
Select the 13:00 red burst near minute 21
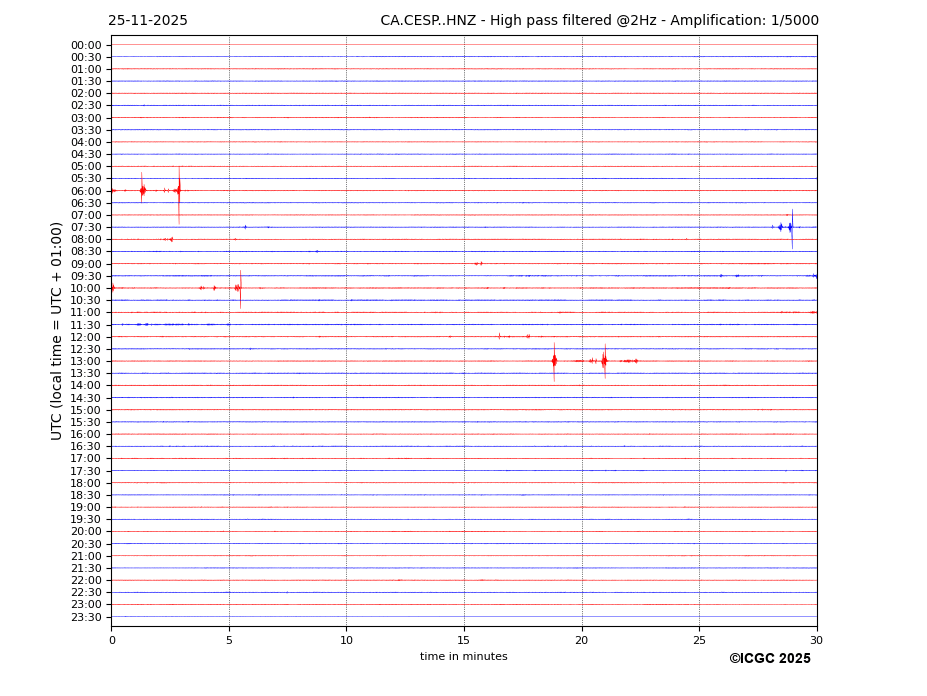click(x=604, y=361)
